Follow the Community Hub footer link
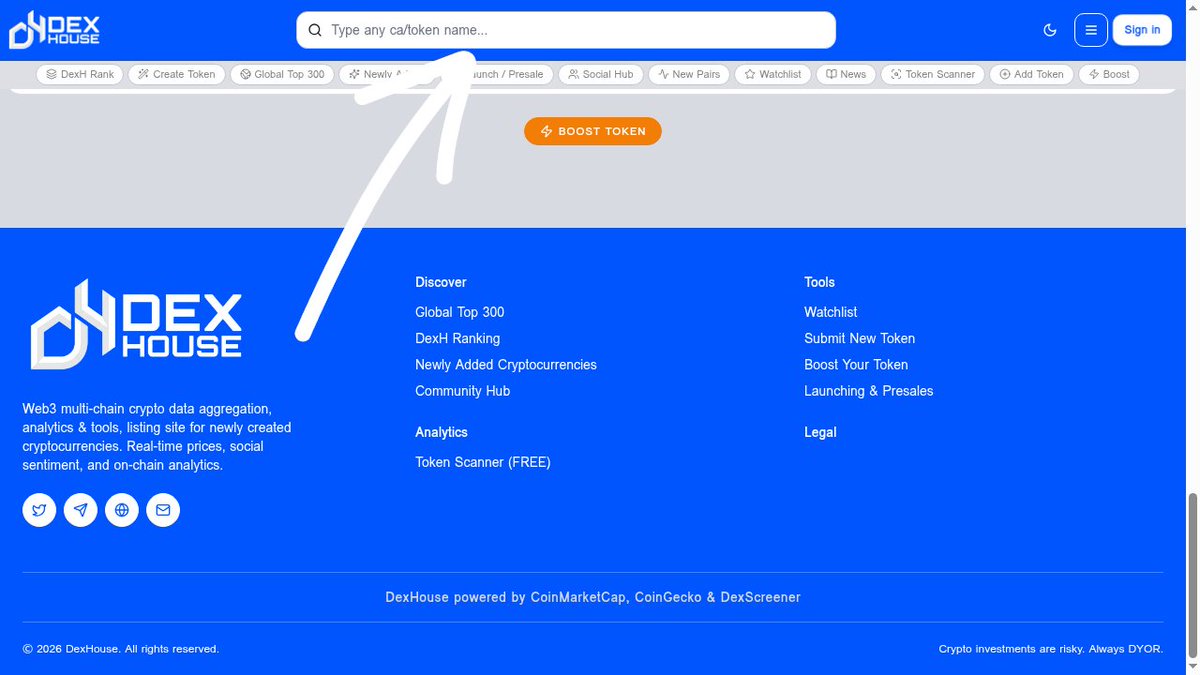Viewport: 1200px width, 675px height. point(463,391)
